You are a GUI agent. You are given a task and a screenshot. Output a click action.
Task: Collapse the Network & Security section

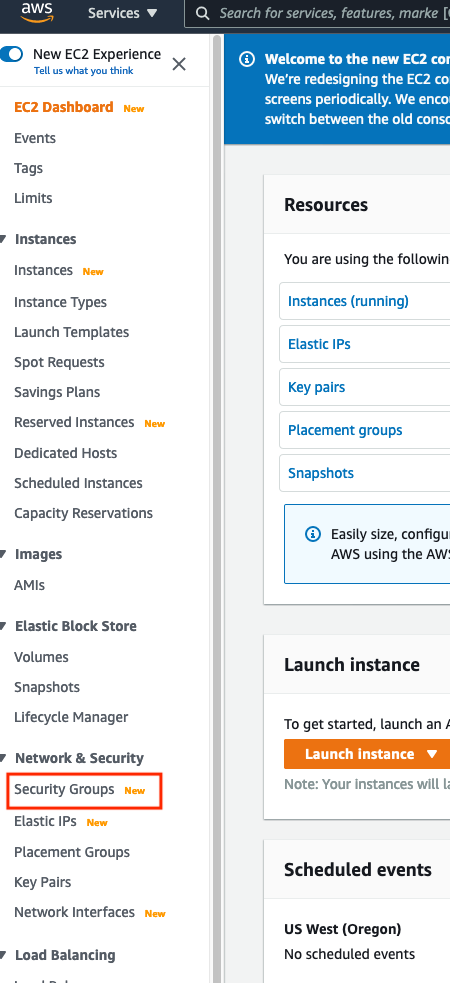tap(3, 758)
